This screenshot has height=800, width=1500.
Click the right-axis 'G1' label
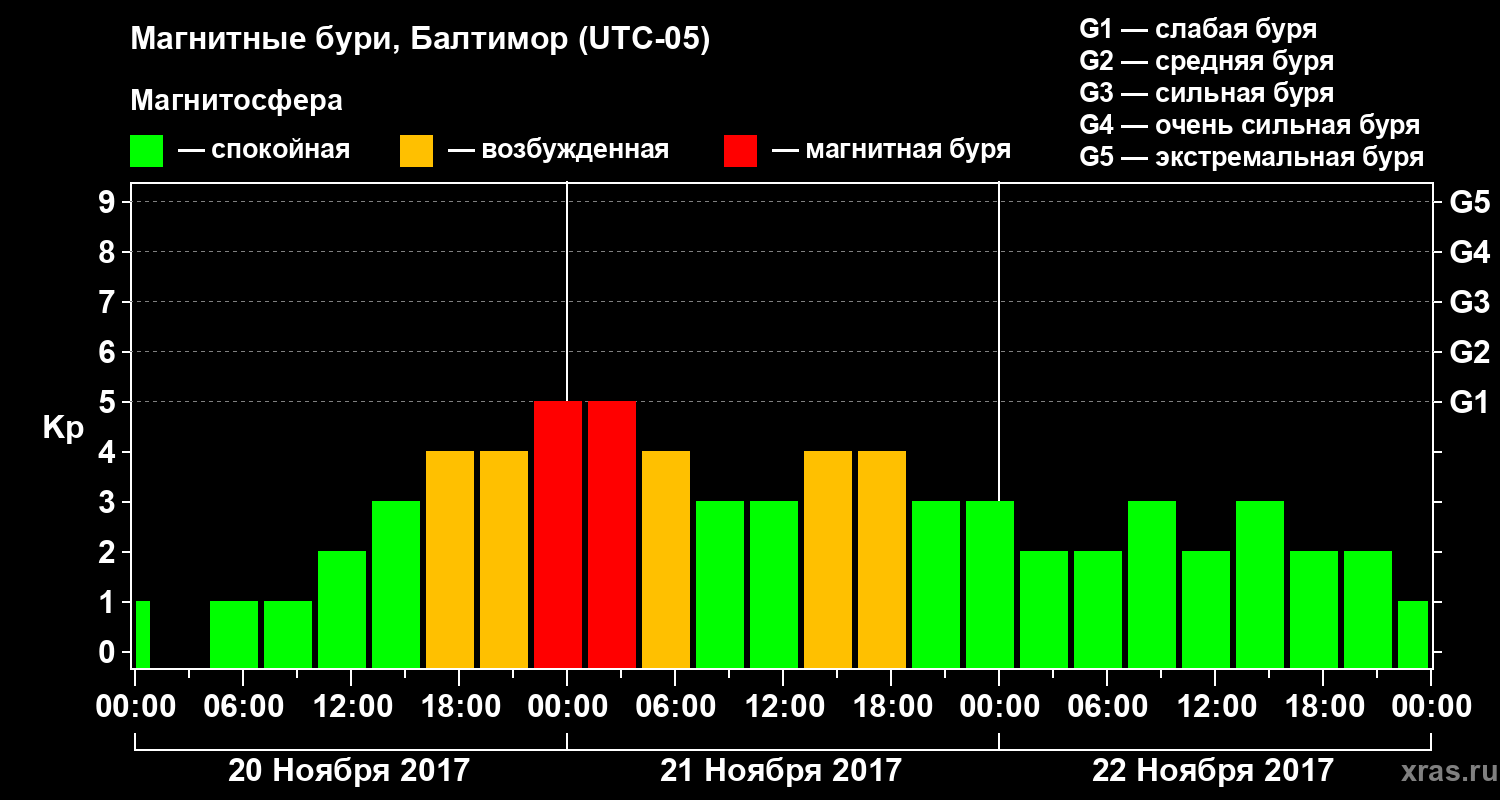click(x=1469, y=402)
